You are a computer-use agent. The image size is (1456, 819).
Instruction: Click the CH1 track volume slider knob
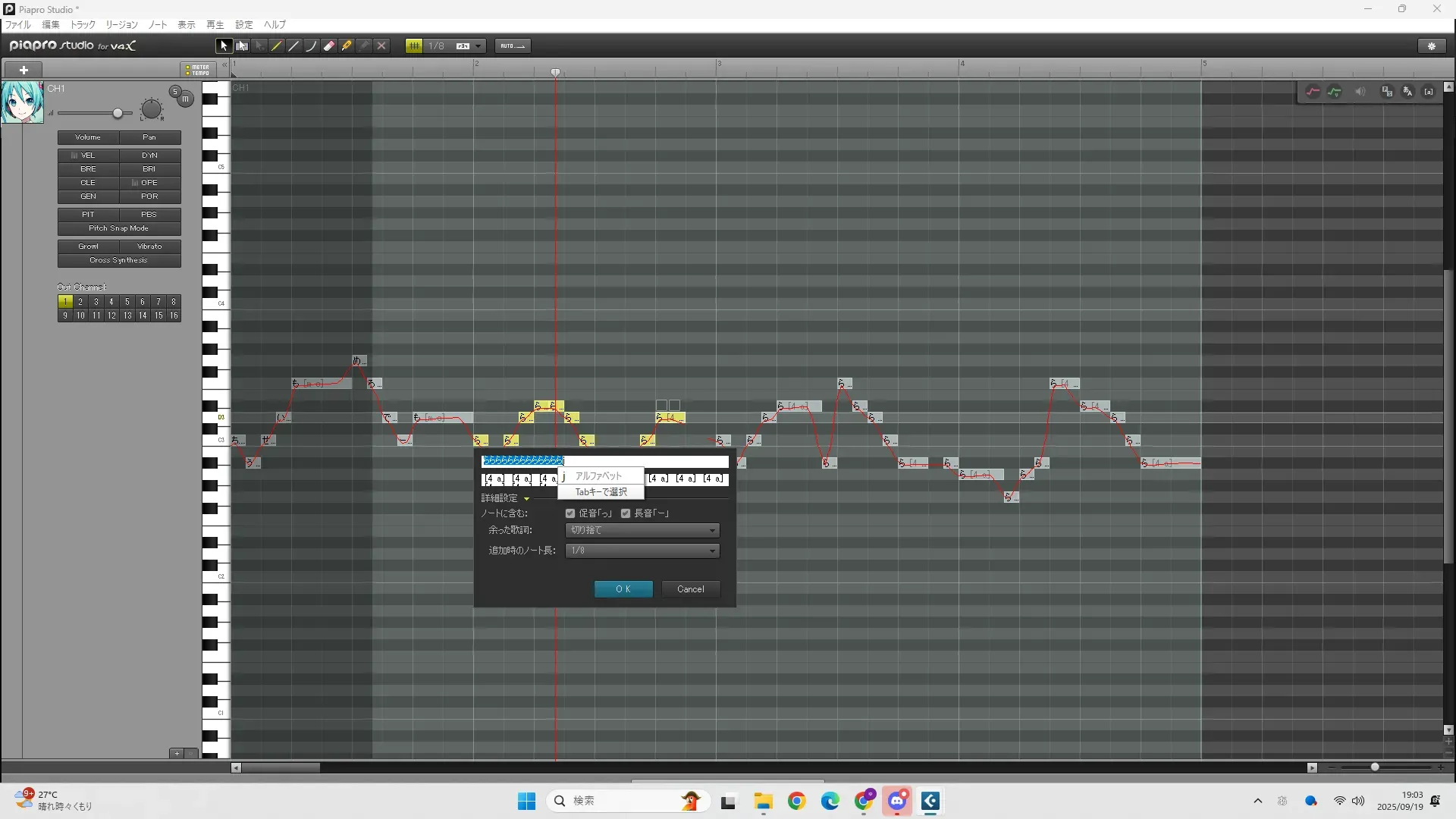(x=118, y=114)
